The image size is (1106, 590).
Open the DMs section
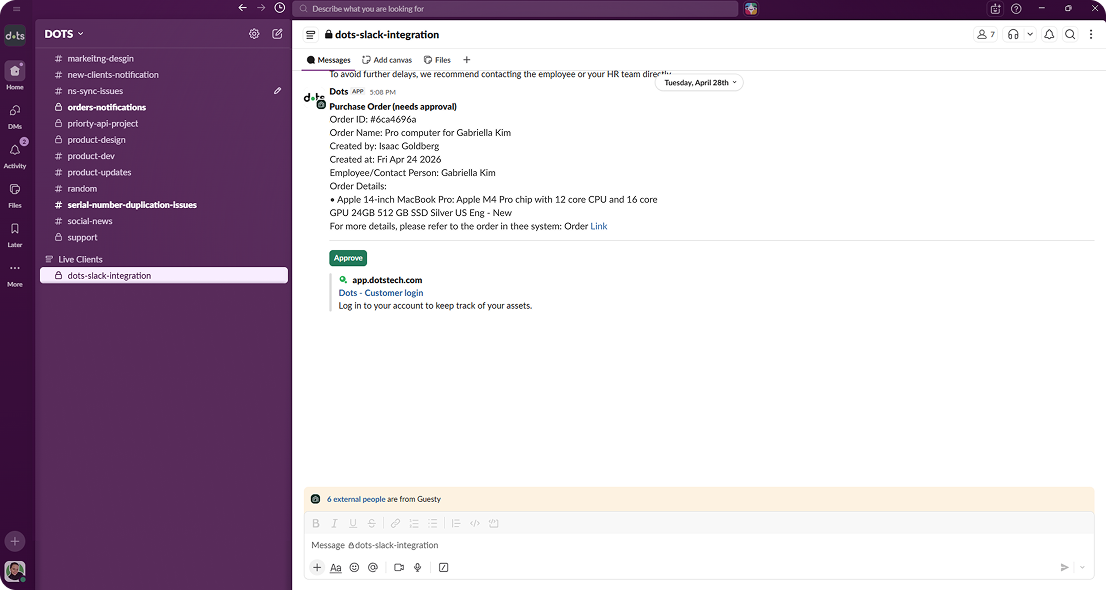[15, 116]
